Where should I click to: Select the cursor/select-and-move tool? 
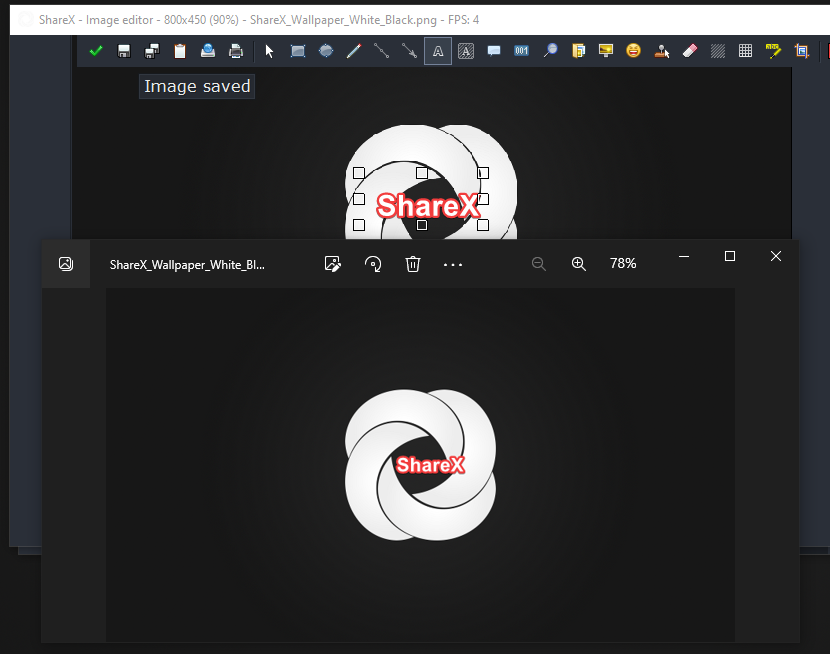(269, 51)
